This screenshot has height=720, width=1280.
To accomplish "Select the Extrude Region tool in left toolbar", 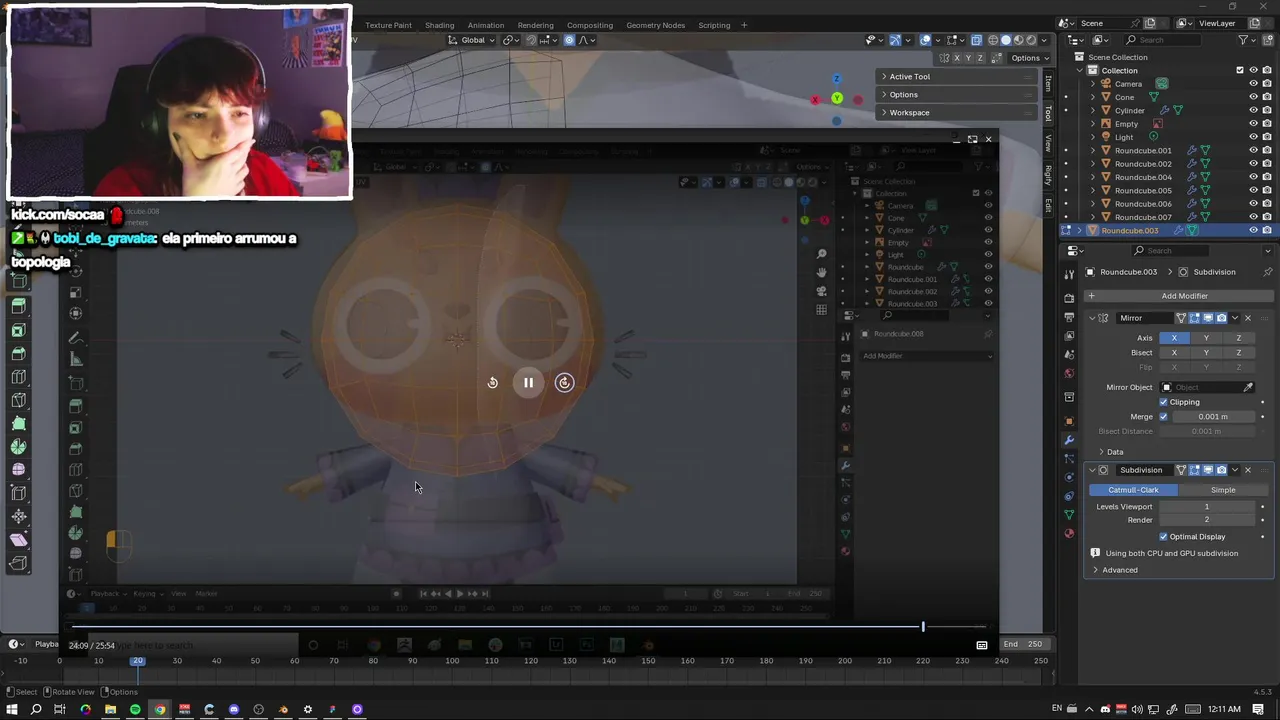I will (18, 307).
